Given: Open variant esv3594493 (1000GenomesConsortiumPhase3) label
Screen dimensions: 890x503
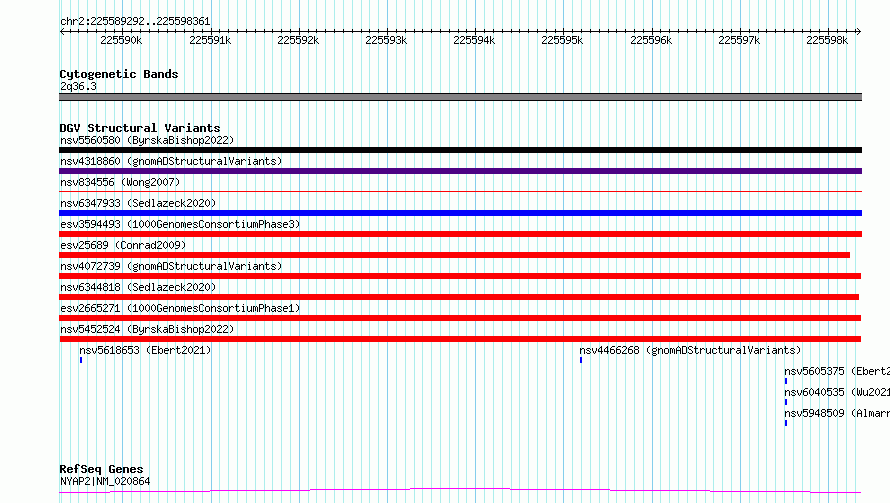Looking at the screenshot, I should point(180,224).
